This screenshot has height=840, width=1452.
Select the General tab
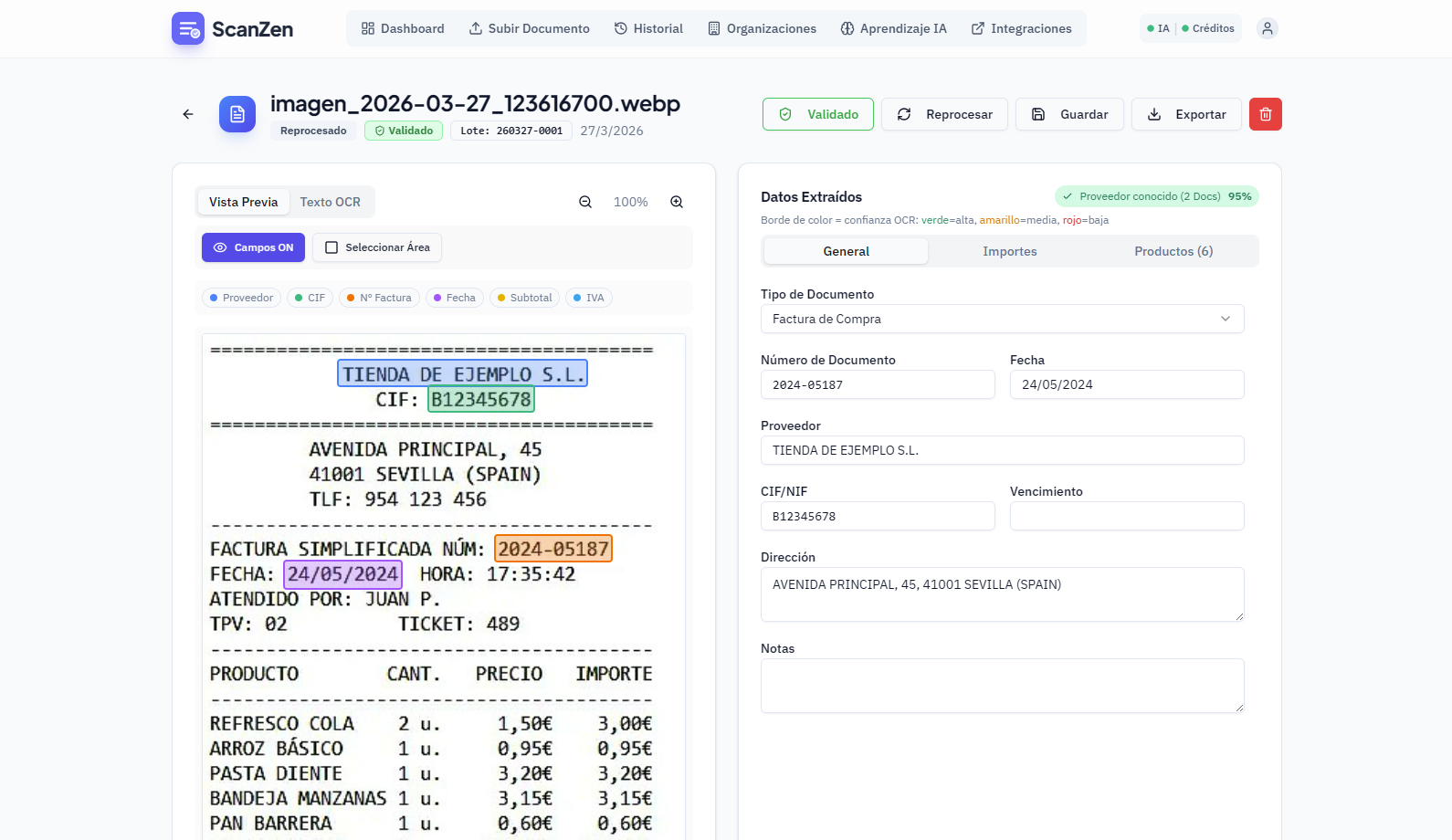(x=846, y=251)
